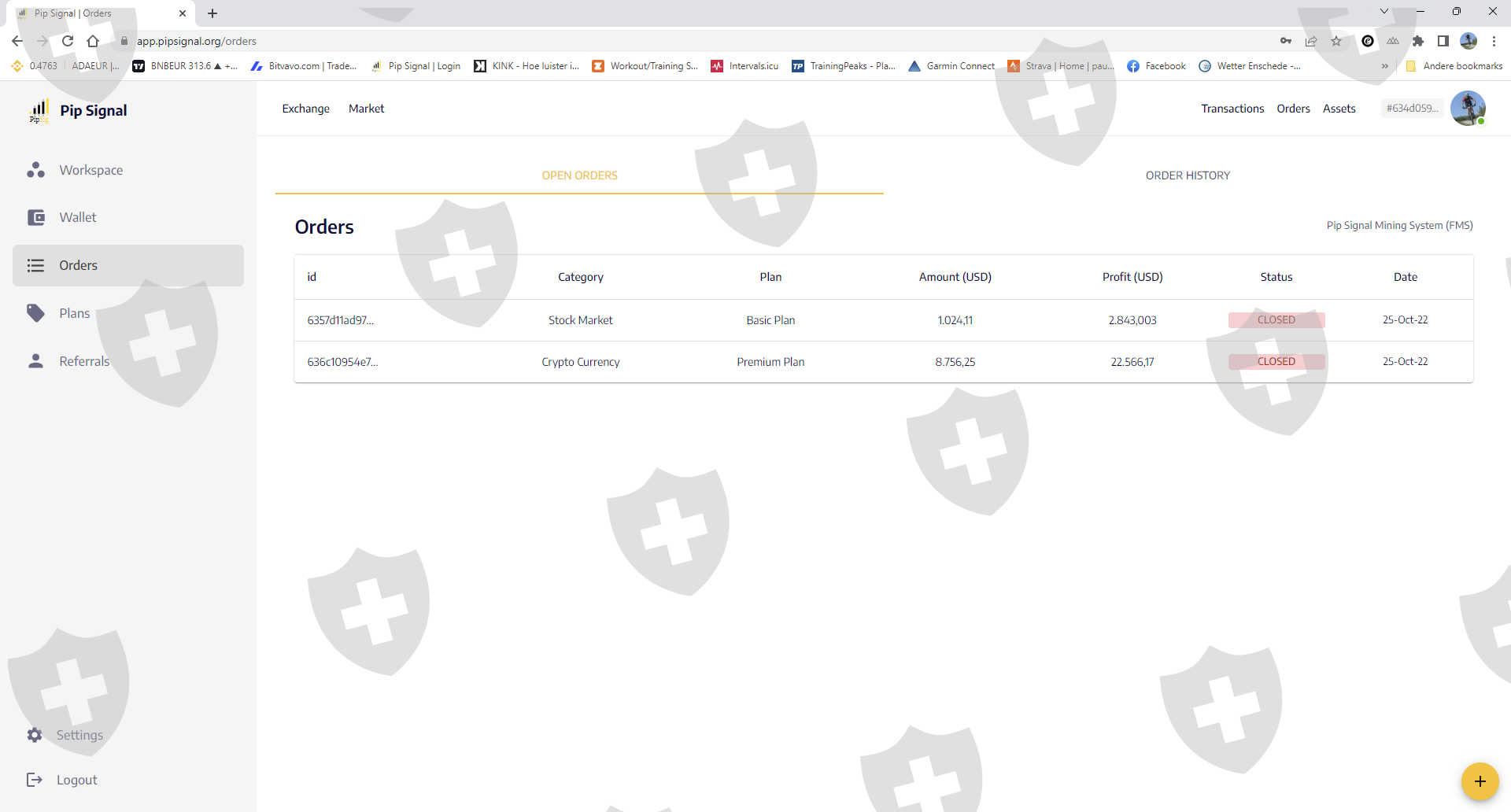Click Orders in the top navigation
The width and height of the screenshot is (1511, 812).
(x=1293, y=109)
